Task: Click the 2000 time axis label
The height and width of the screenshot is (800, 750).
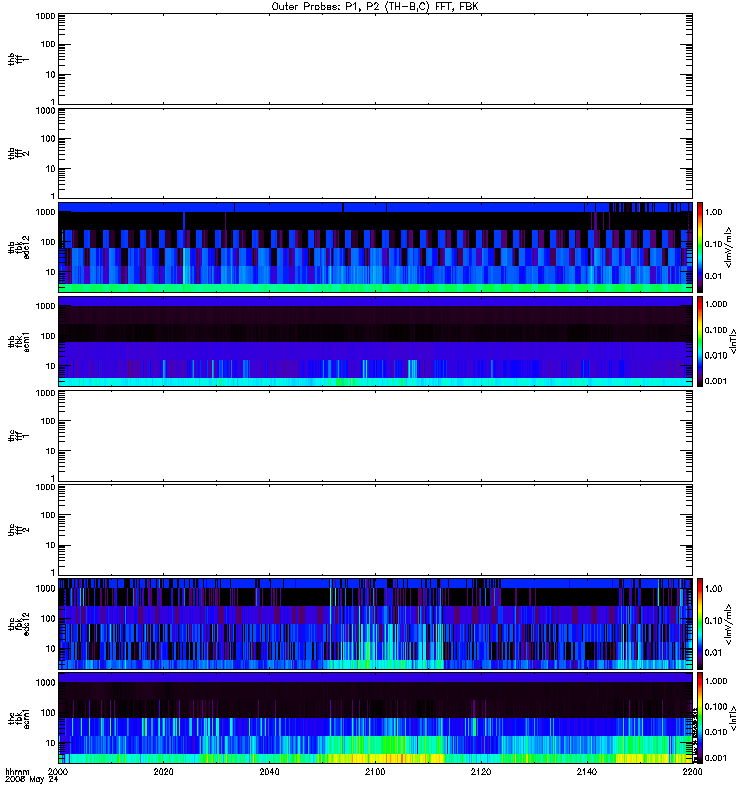Action: tap(58, 771)
